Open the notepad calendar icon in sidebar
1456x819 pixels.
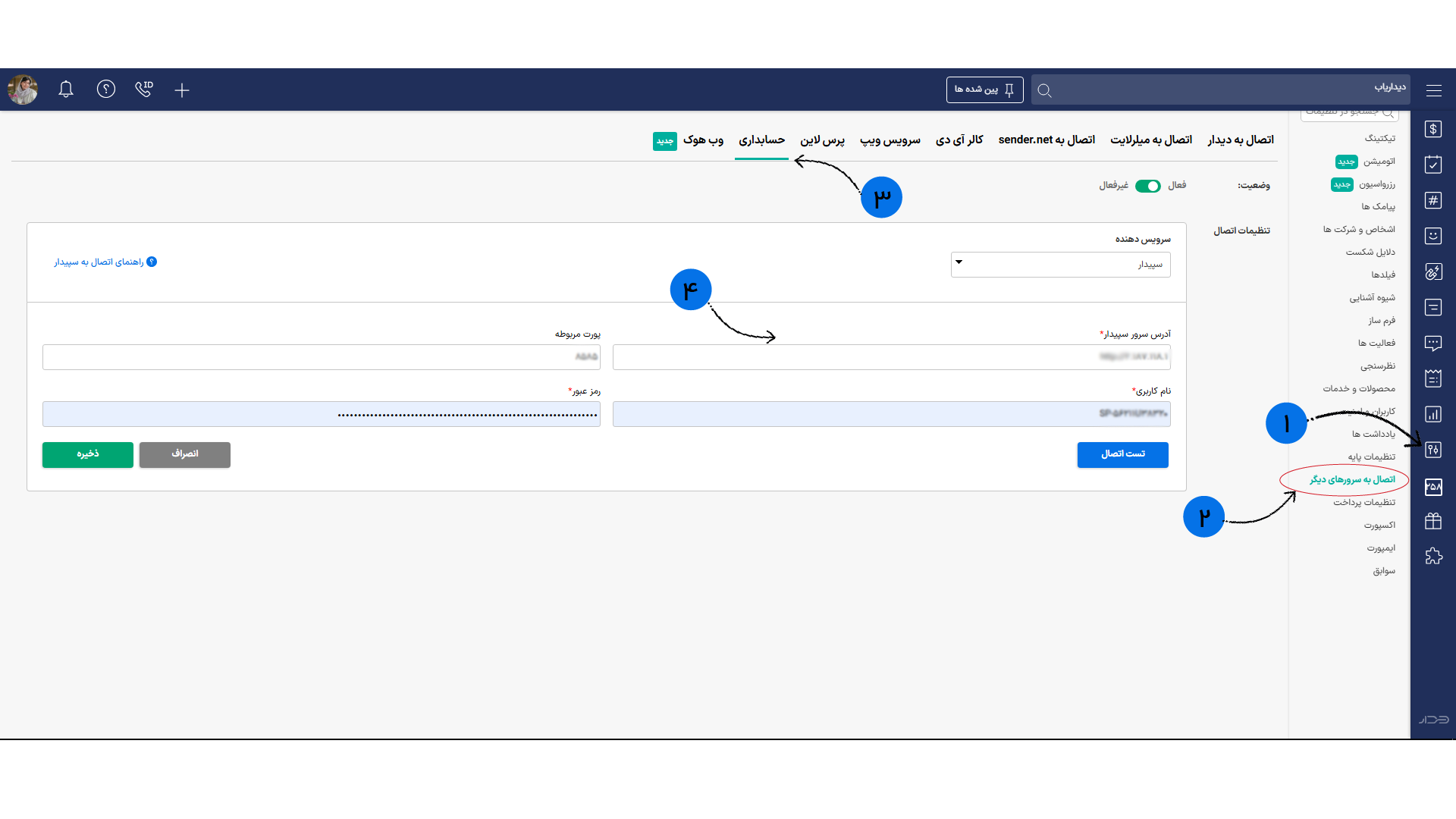tap(1432, 378)
